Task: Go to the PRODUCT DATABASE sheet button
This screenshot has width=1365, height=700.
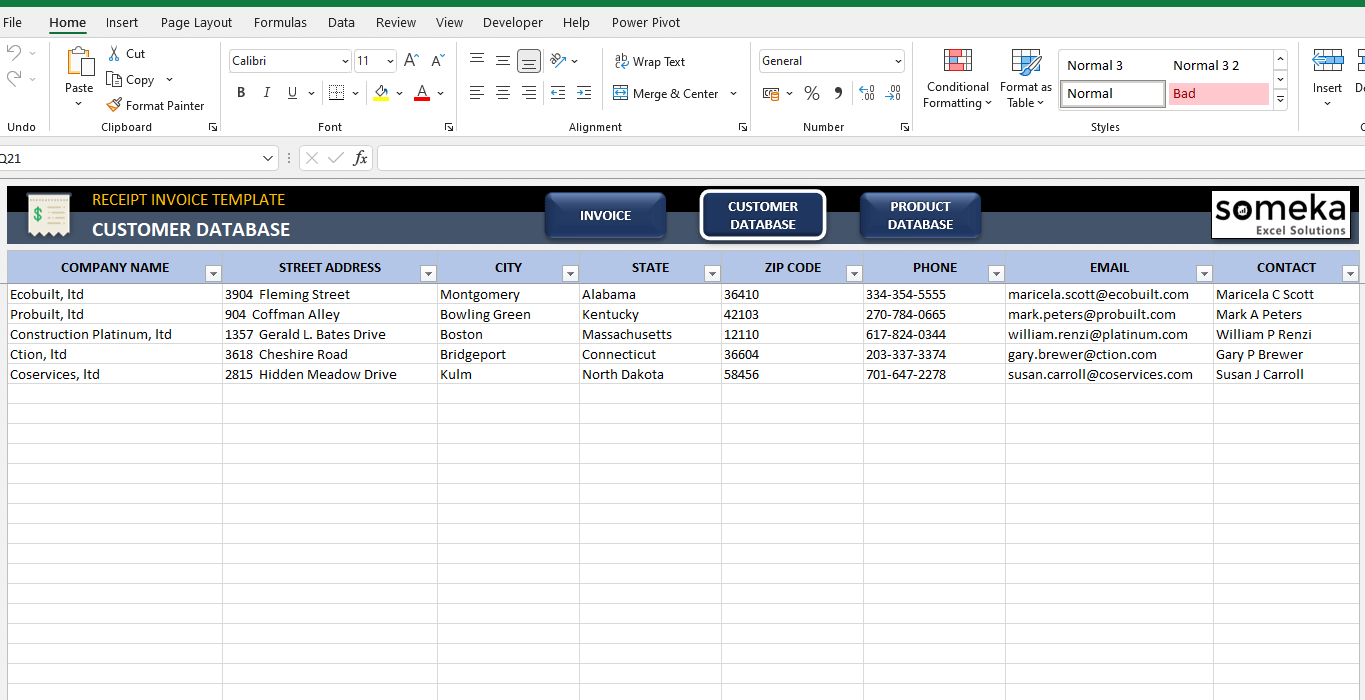Action: (x=920, y=215)
